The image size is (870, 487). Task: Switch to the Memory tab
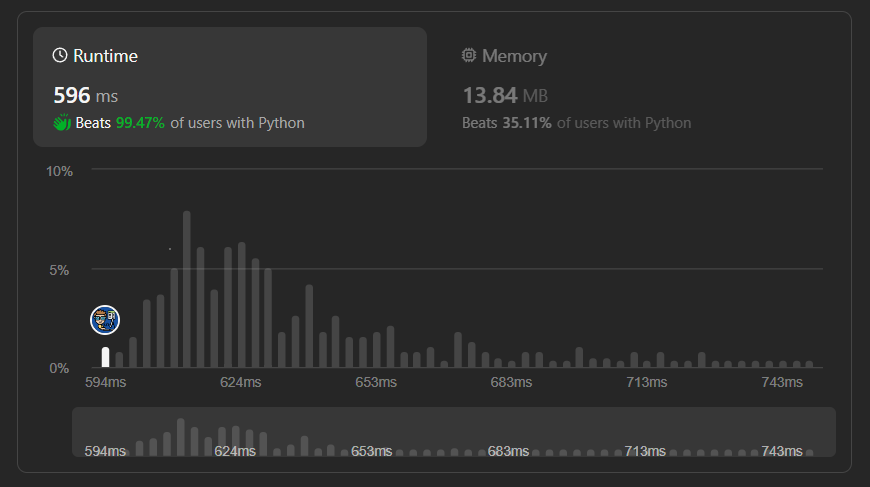click(x=504, y=56)
